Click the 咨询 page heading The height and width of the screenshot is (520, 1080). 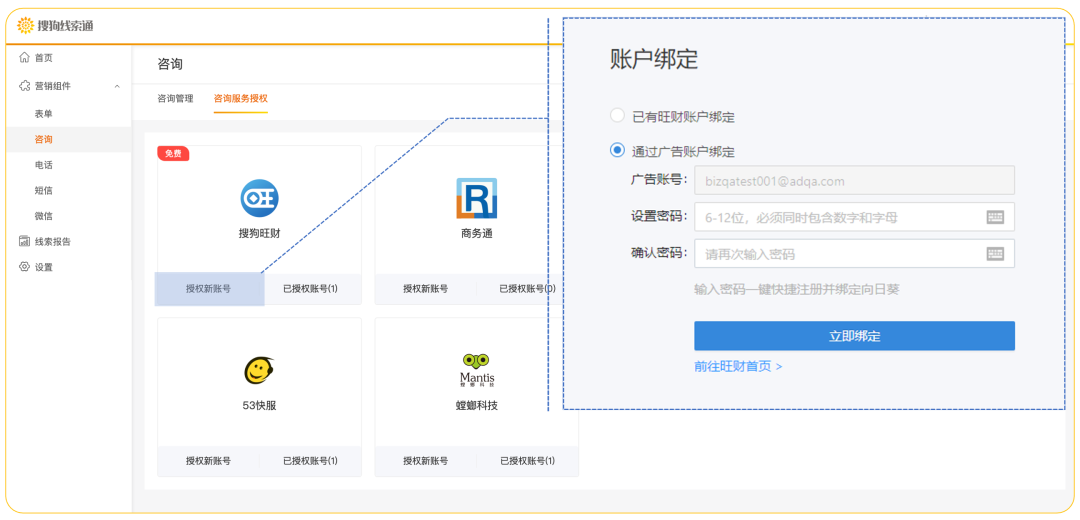point(170,64)
